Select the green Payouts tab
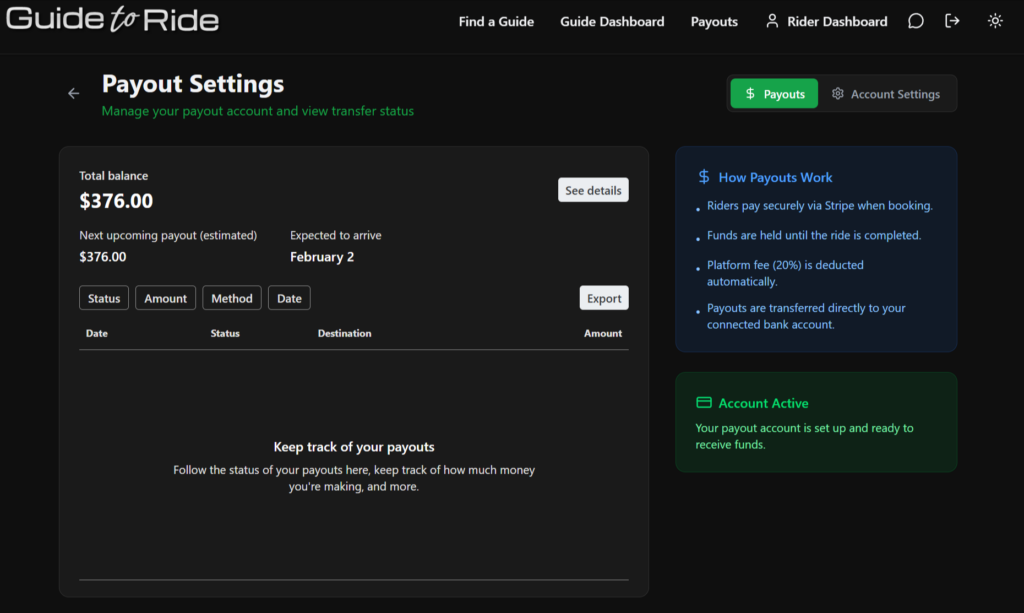 coord(774,94)
